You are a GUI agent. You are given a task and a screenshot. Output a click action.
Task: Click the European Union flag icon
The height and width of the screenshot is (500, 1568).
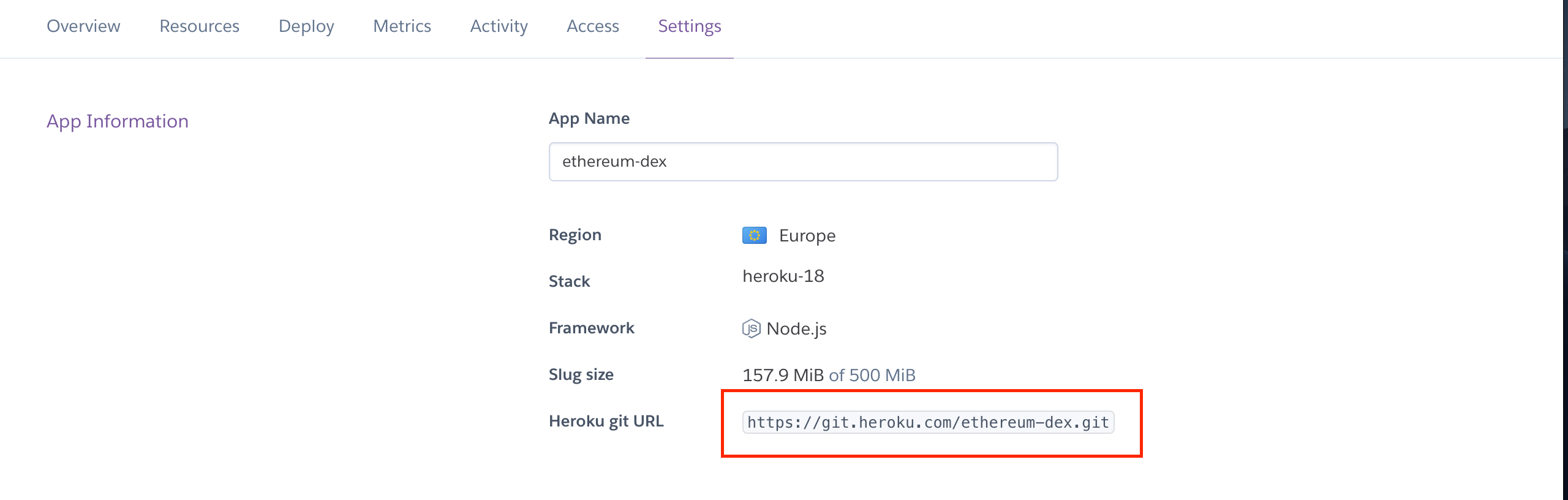click(754, 235)
